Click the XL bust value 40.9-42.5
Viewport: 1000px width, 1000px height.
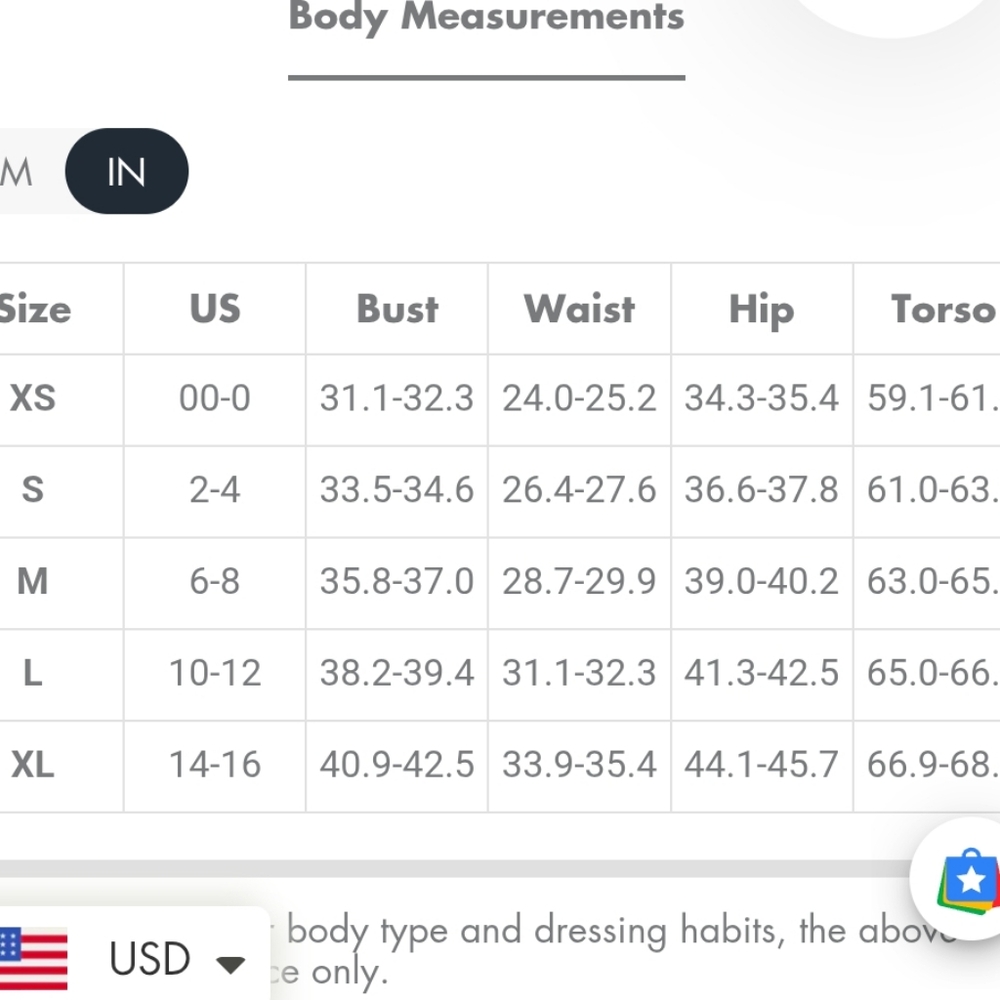pyautogui.click(x=397, y=765)
